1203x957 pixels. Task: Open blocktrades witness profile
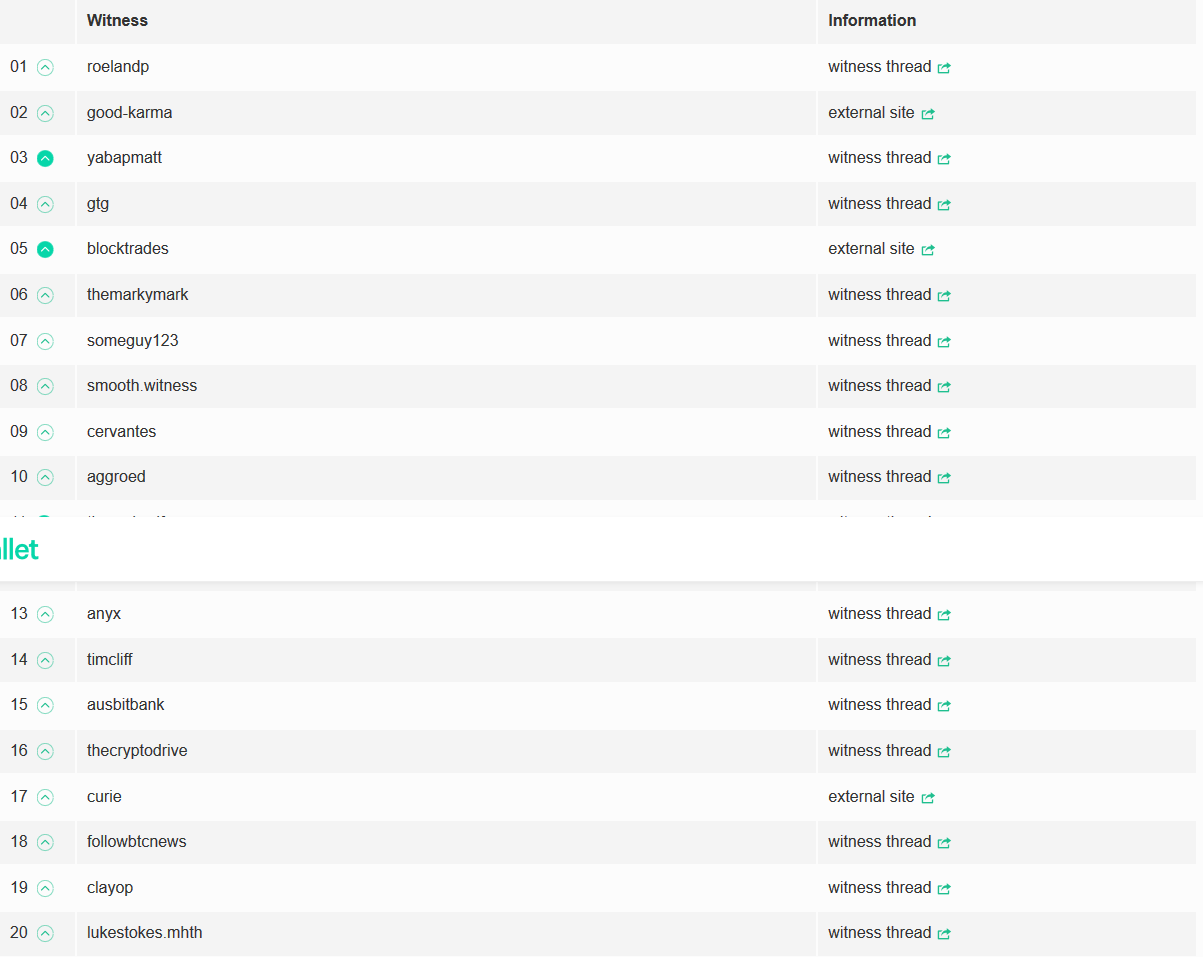click(128, 249)
